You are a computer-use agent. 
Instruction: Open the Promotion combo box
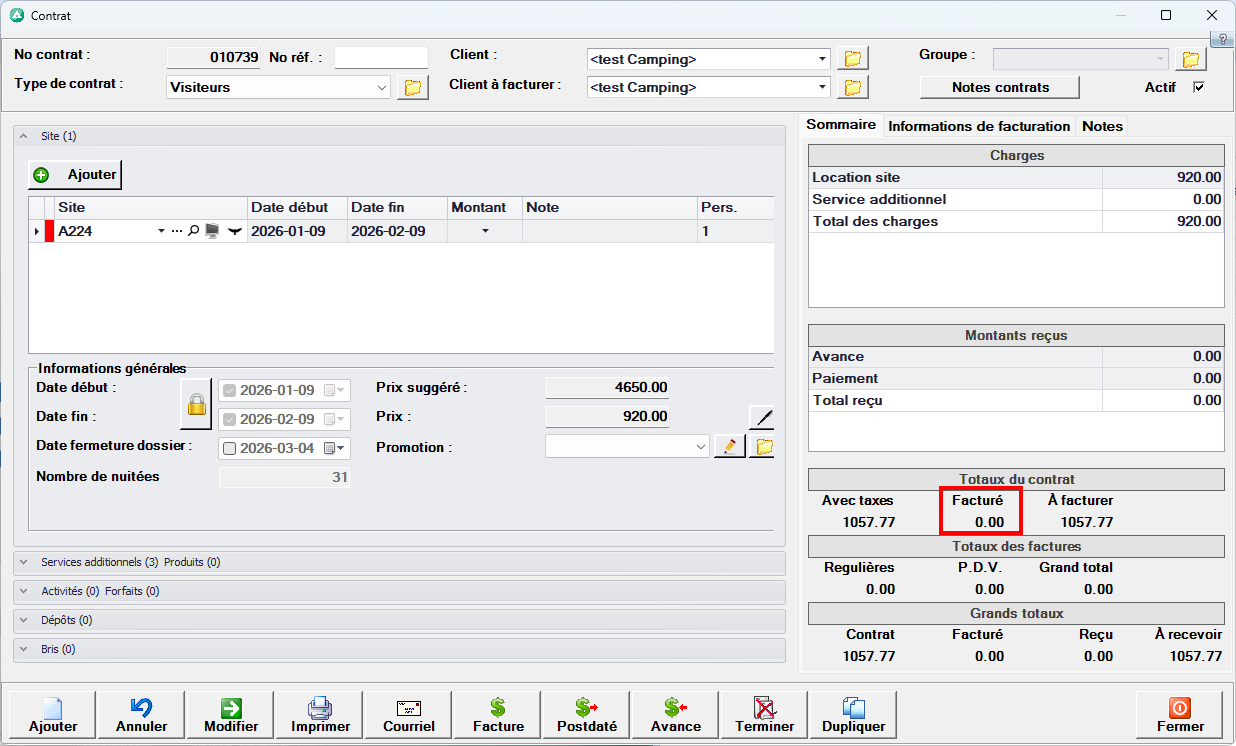click(x=700, y=447)
